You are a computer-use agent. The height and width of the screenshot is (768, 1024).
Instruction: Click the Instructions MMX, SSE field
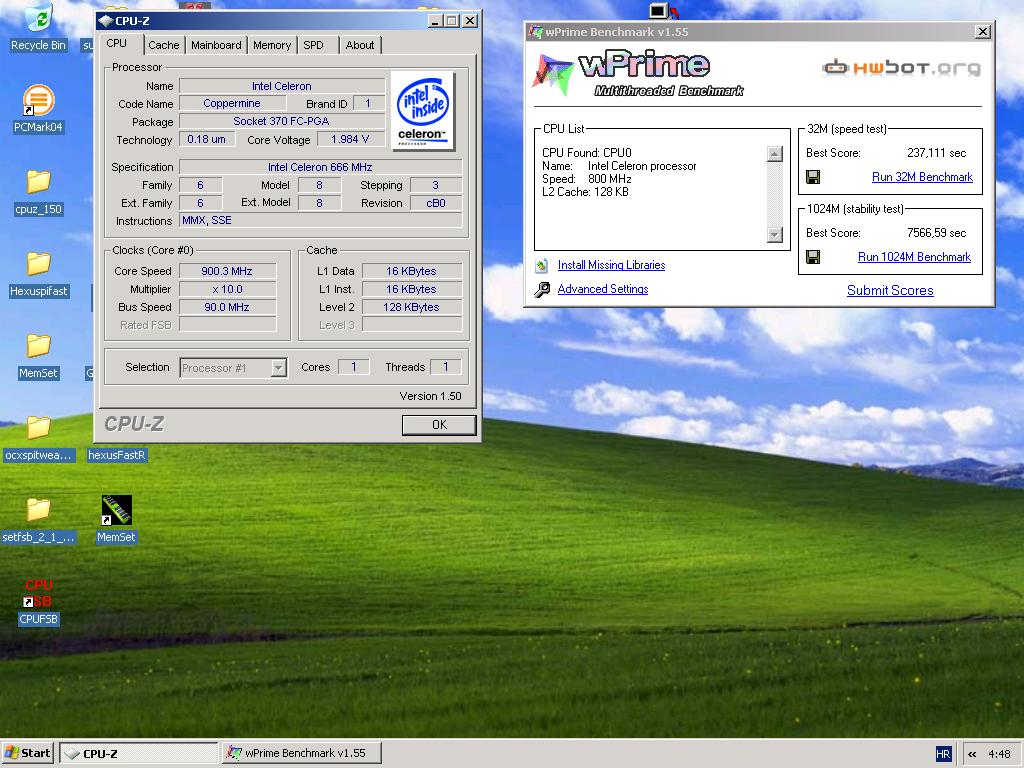320,221
